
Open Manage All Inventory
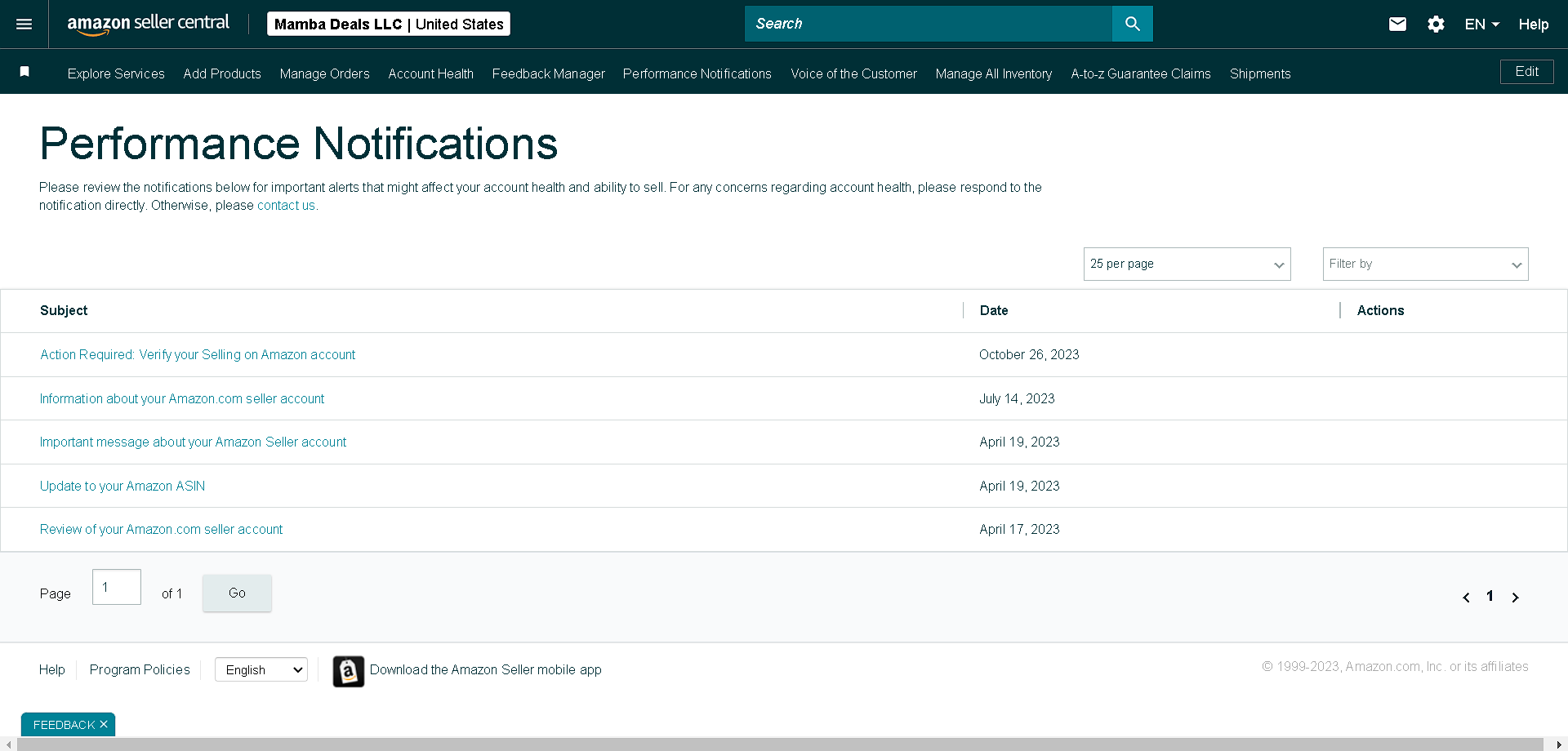pos(993,73)
